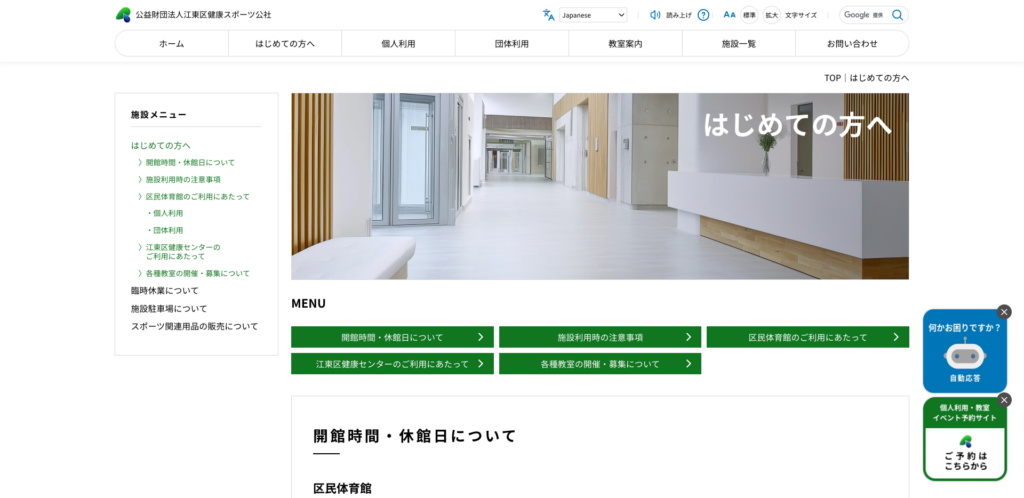1024x498 pixels.
Task: Open sidebar item スポーツ関連用品の販売について
Action: point(195,326)
